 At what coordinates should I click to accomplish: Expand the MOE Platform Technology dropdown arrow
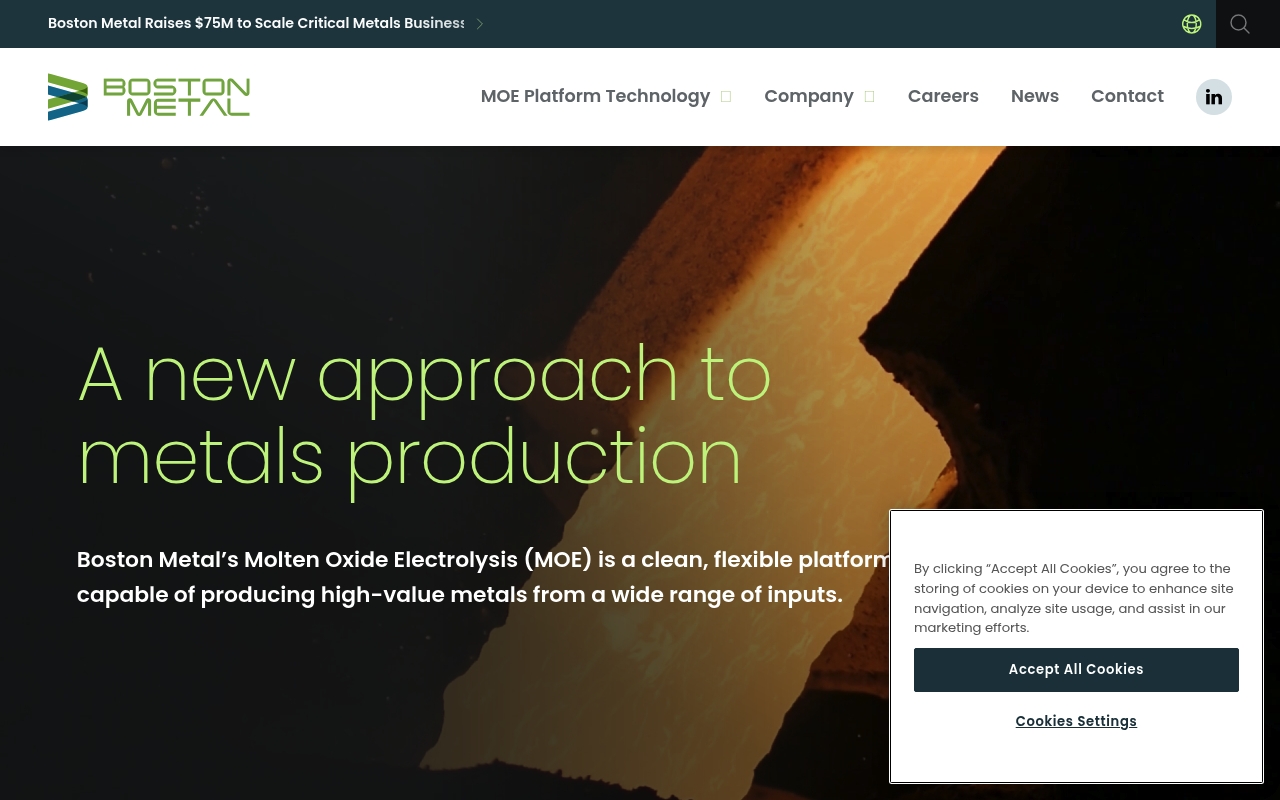point(726,97)
